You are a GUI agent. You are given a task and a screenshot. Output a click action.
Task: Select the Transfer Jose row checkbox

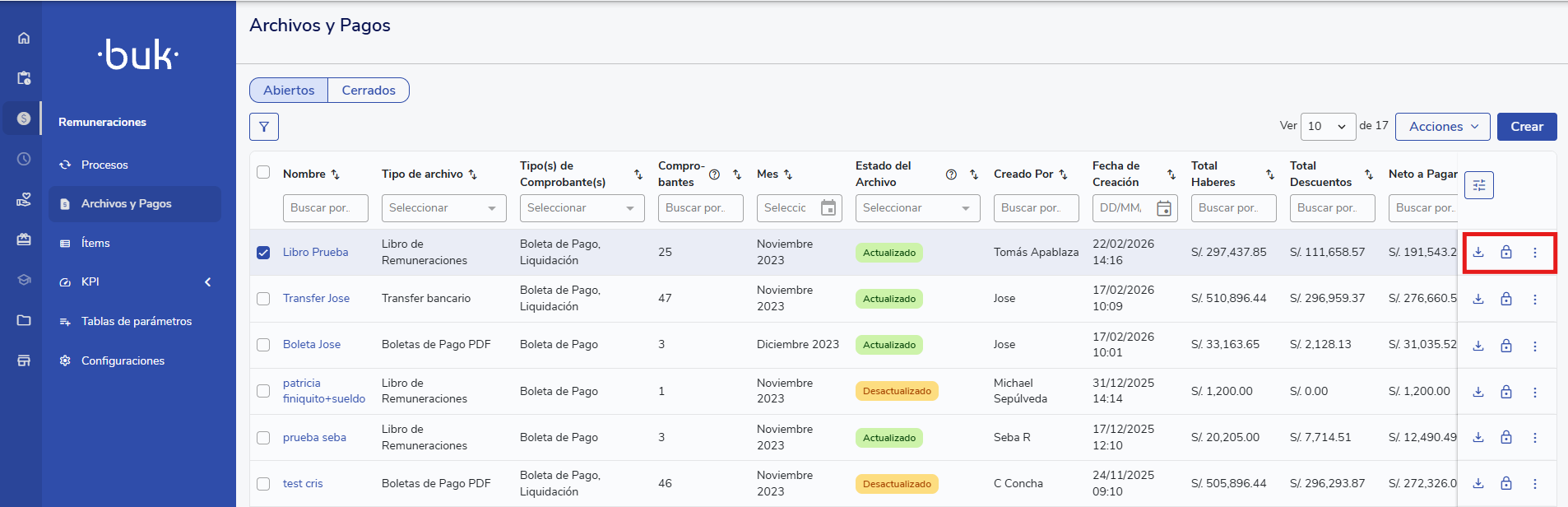[263, 299]
